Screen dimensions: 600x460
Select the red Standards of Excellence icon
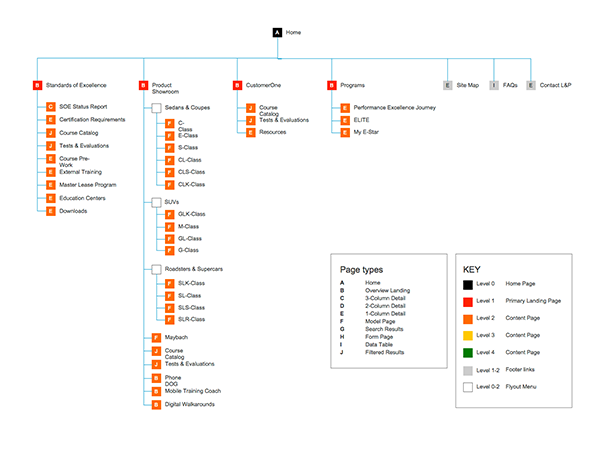click(x=37, y=86)
